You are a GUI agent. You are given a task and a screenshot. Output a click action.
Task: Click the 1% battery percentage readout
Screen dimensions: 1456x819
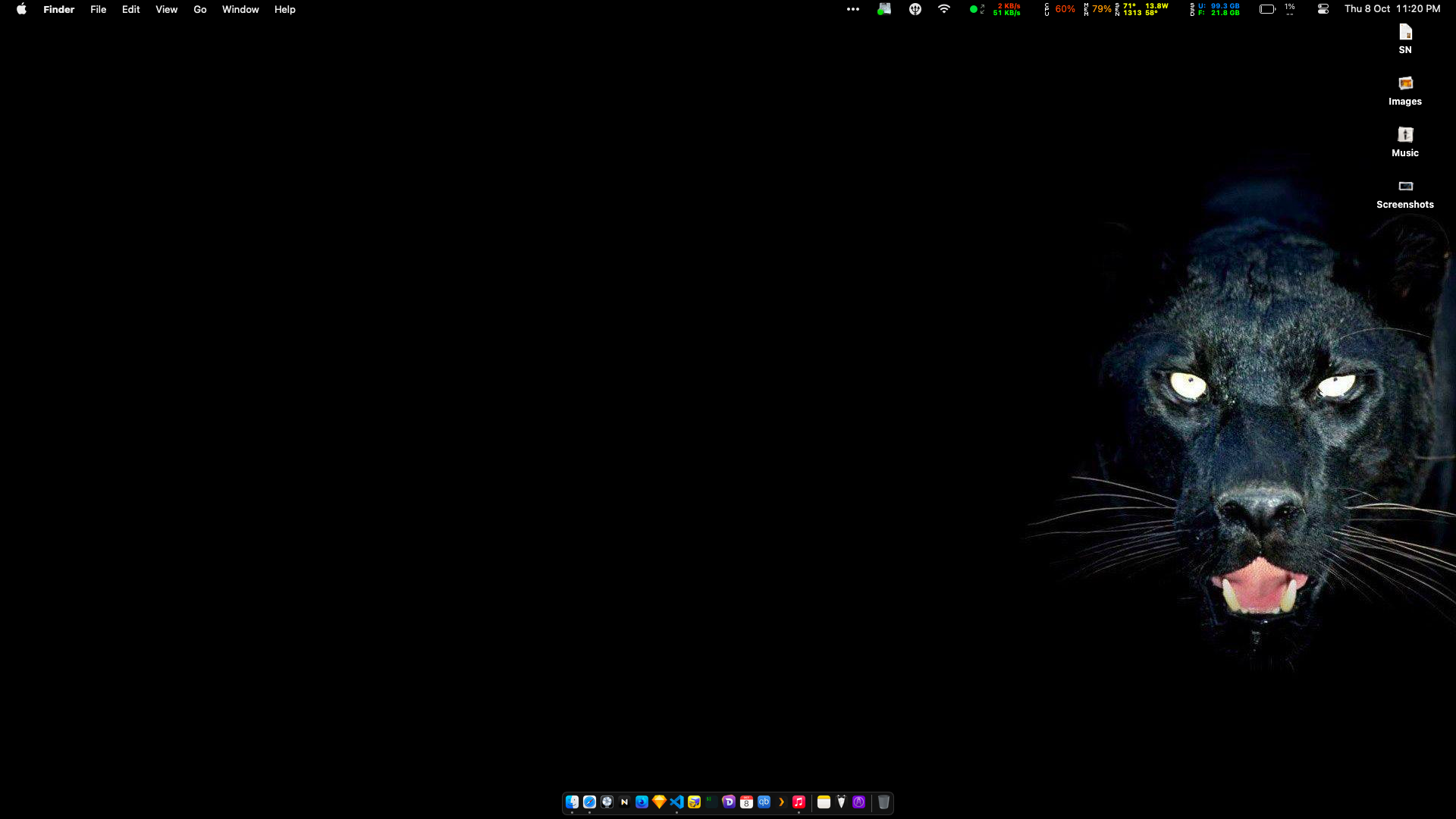coord(1290,9)
